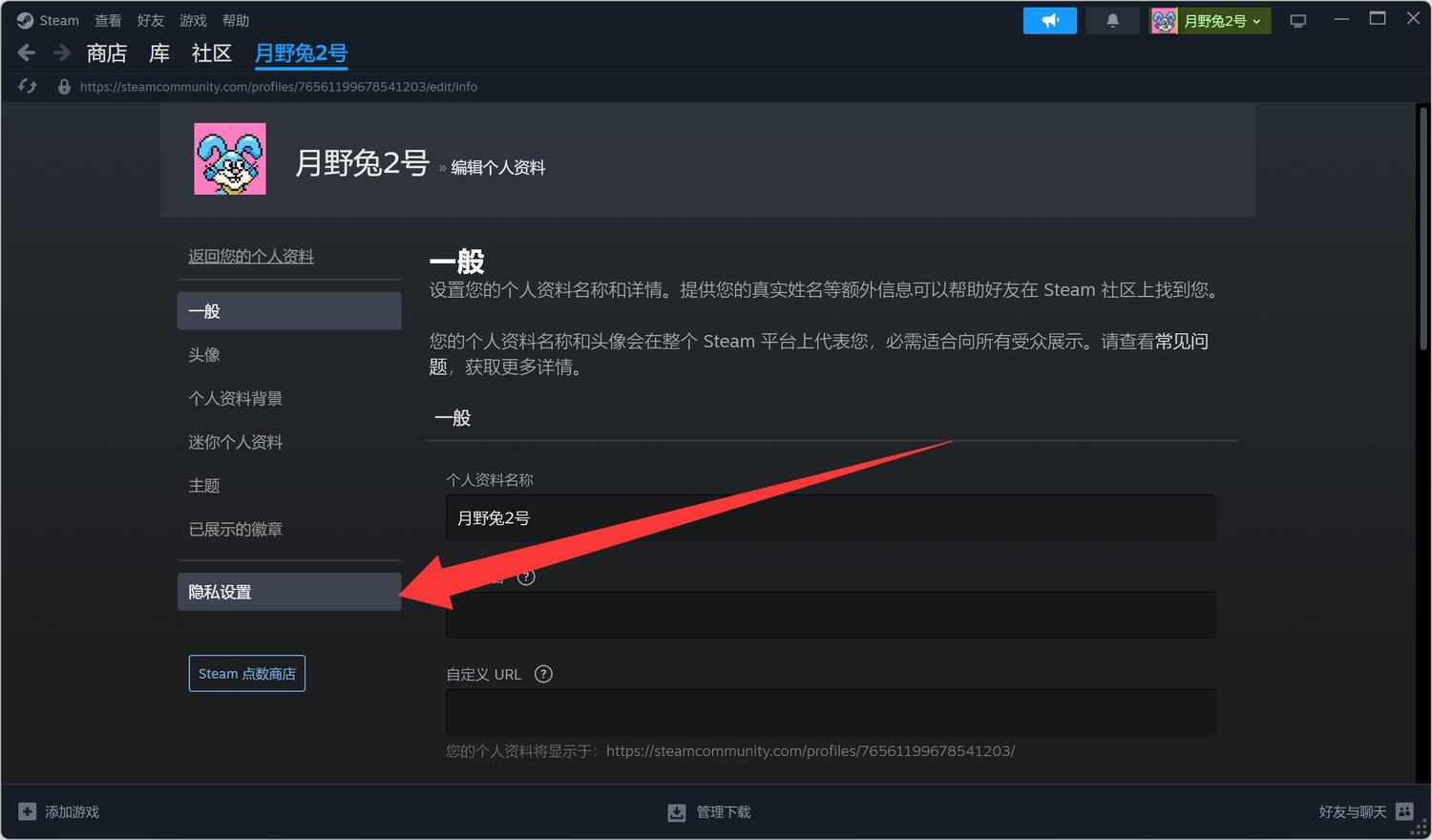Open the Steam menu

pos(59,20)
